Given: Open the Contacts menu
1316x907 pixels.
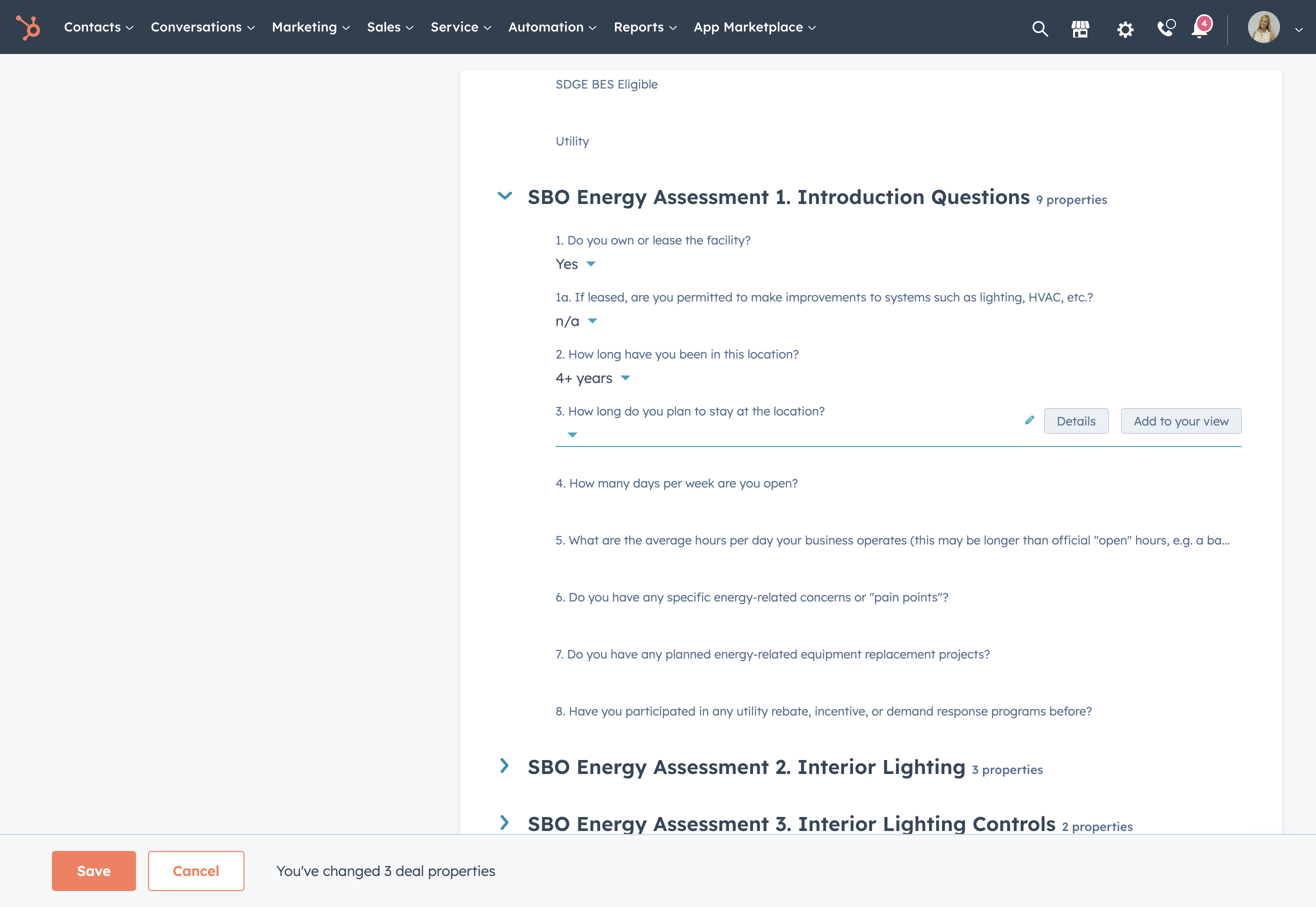Looking at the screenshot, I should 98,27.
